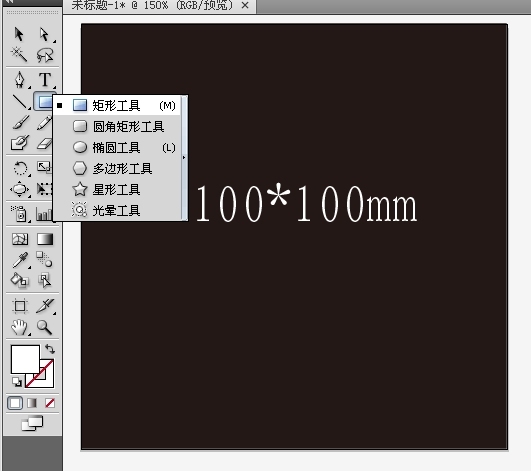Set fill to None mode button
The width and height of the screenshot is (531, 471).
50,403
